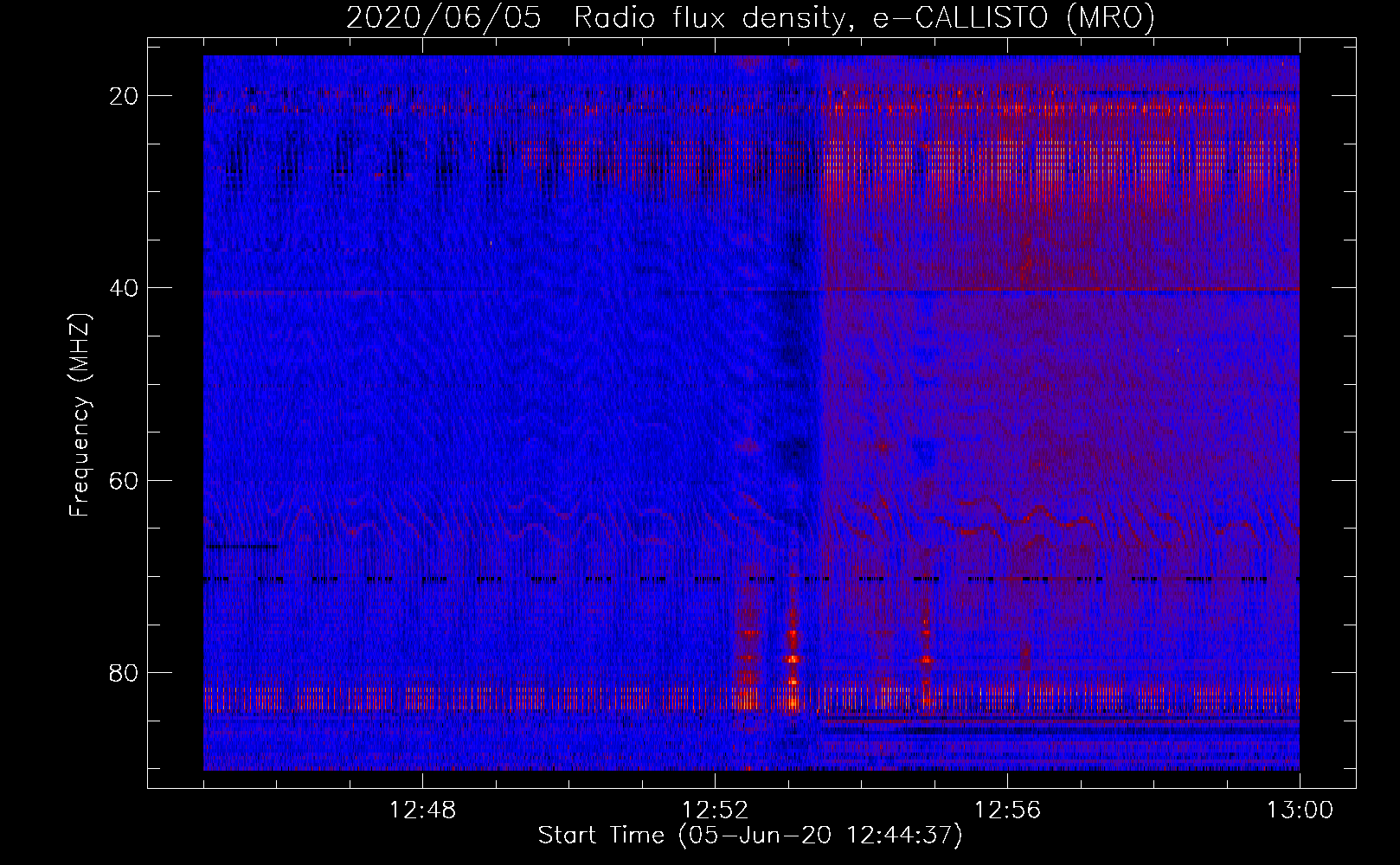Click the '12:56' time tick label
Image resolution: width=1400 pixels, height=865 pixels.
click(1007, 811)
